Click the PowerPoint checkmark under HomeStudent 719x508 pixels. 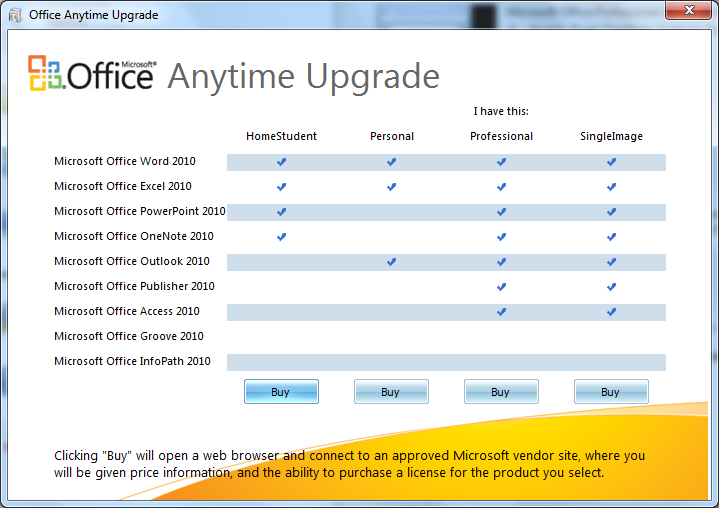click(x=282, y=212)
